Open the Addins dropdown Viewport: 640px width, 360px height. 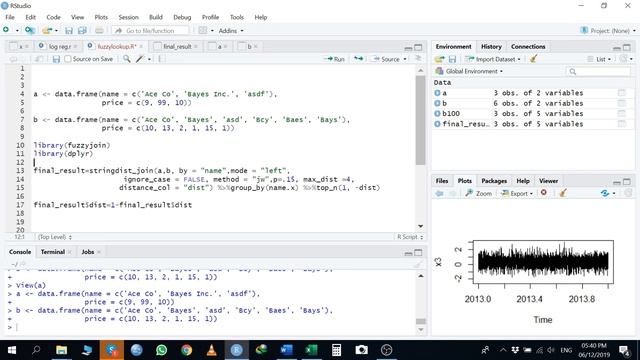click(x=231, y=31)
